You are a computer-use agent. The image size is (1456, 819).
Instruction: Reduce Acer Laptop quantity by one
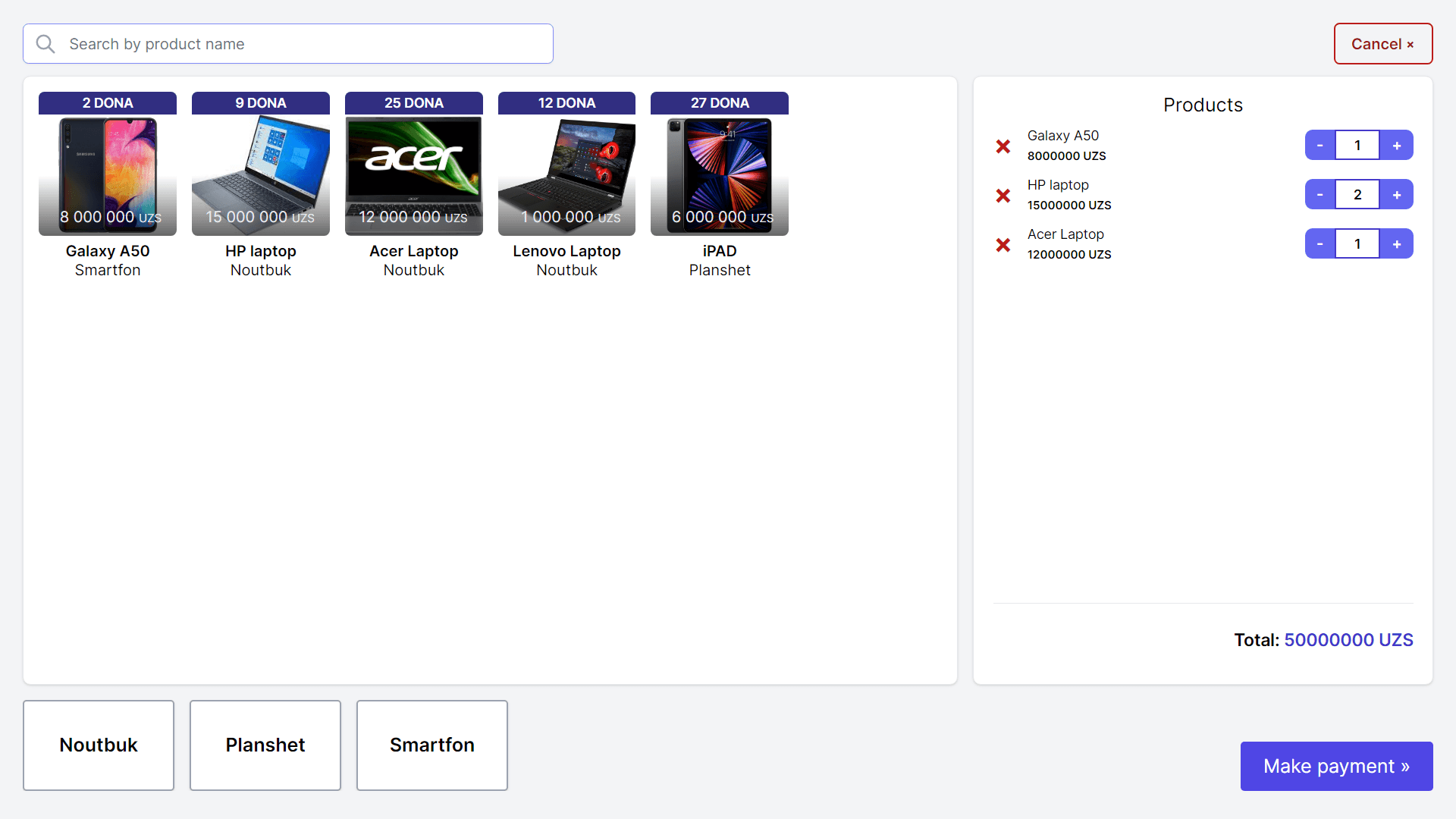click(x=1319, y=244)
